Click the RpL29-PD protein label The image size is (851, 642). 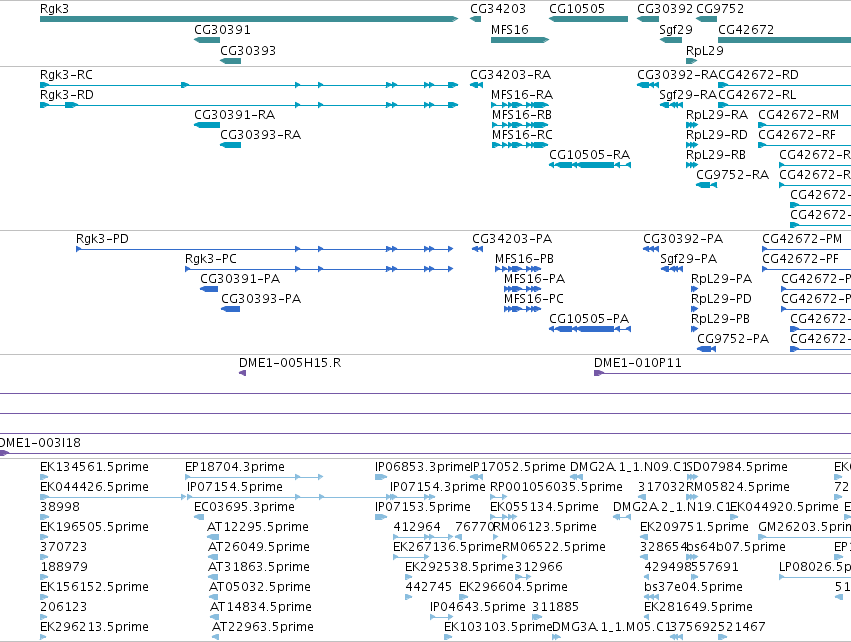click(722, 300)
